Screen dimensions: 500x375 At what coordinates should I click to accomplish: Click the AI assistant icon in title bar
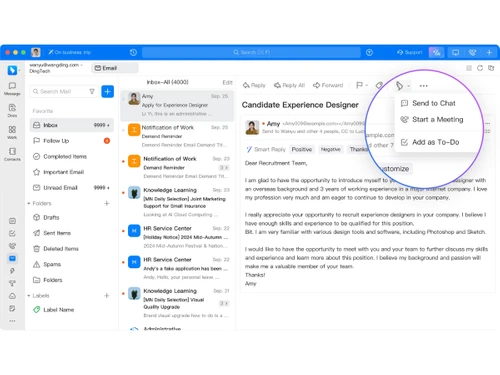437,52
